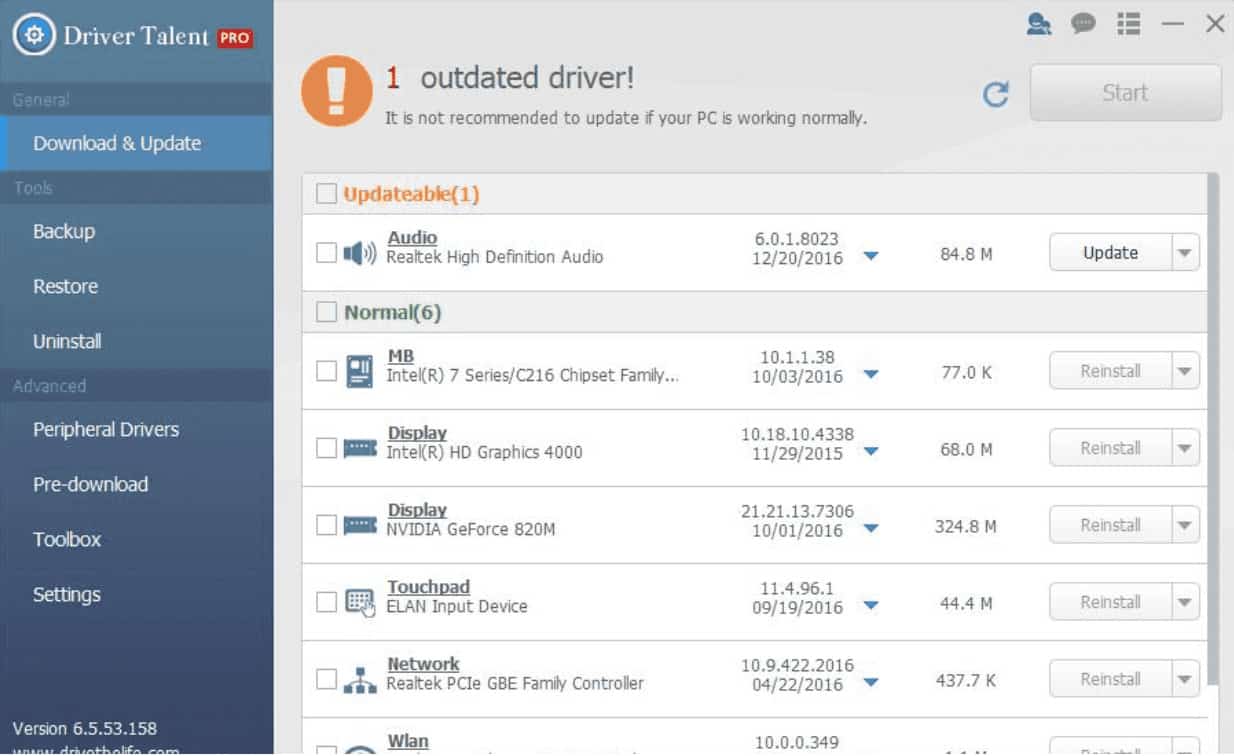
Task: Expand version dropdown for Intel HD Graphics 4000
Action: [x=870, y=451]
